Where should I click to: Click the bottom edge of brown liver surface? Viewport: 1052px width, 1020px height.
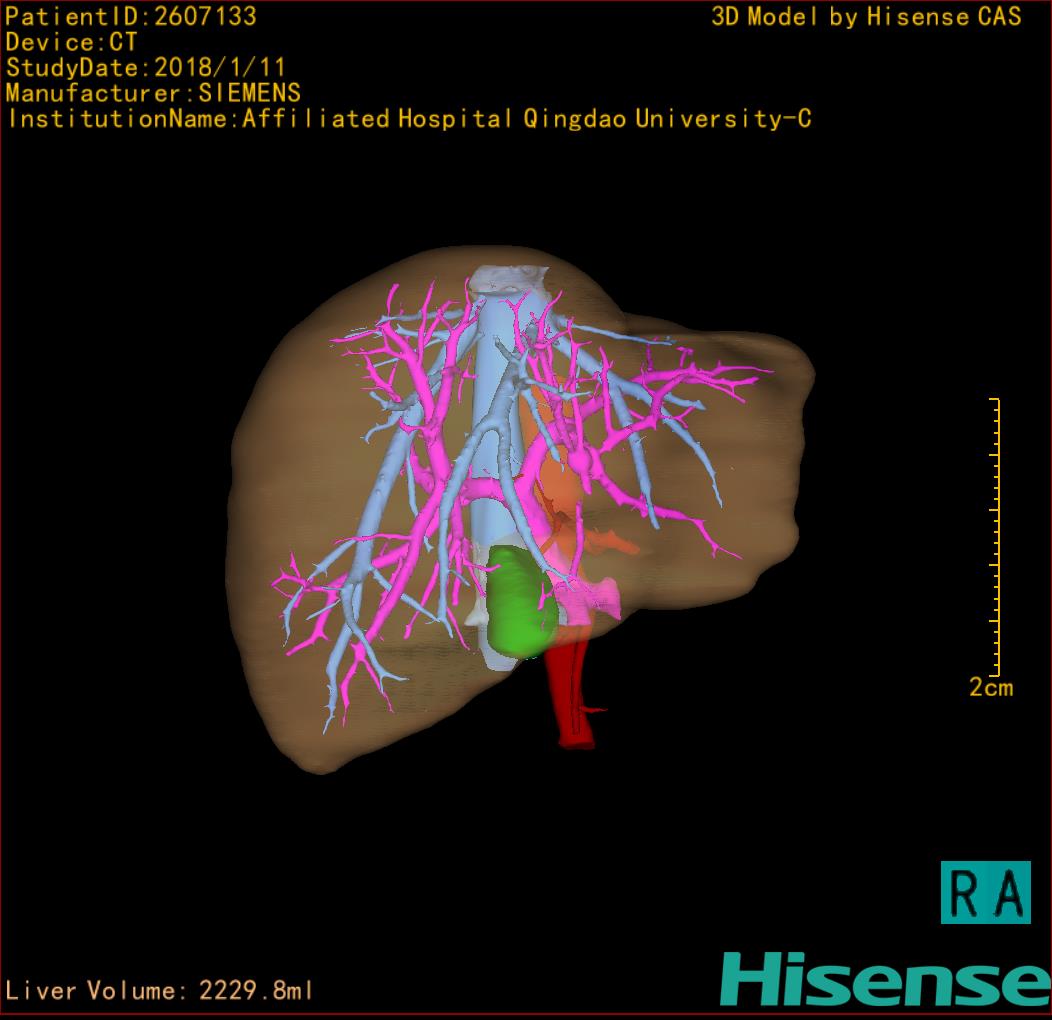pyautogui.click(x=330, y=765)
